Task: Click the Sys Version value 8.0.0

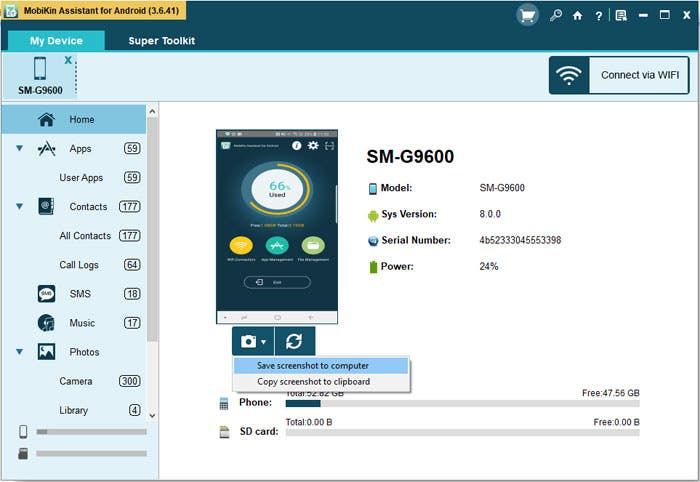Action: point(490,214)
